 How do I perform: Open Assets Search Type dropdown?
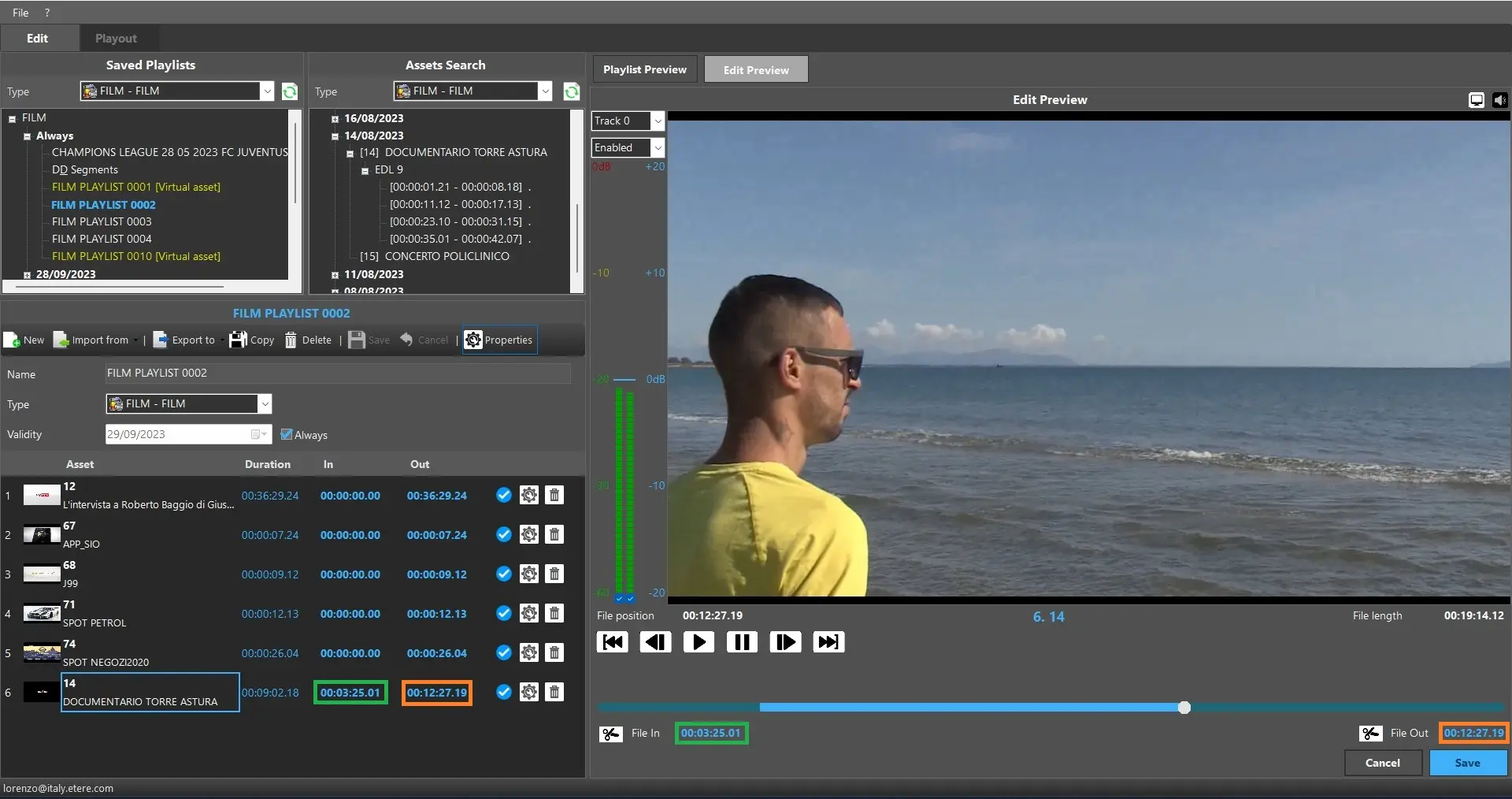coord(545,91)
